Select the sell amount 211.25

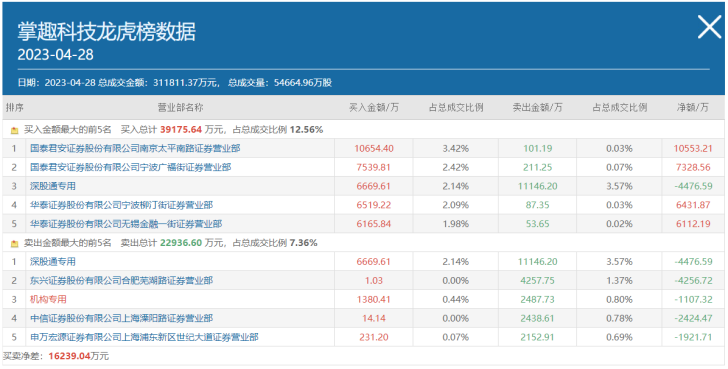coord(537,167)
